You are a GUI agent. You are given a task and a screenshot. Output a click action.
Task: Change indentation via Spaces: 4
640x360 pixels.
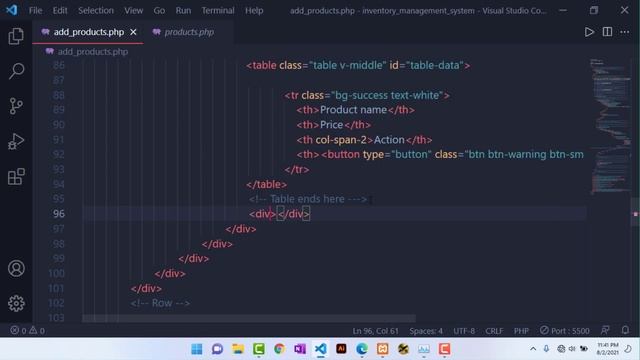click(426, 331)
